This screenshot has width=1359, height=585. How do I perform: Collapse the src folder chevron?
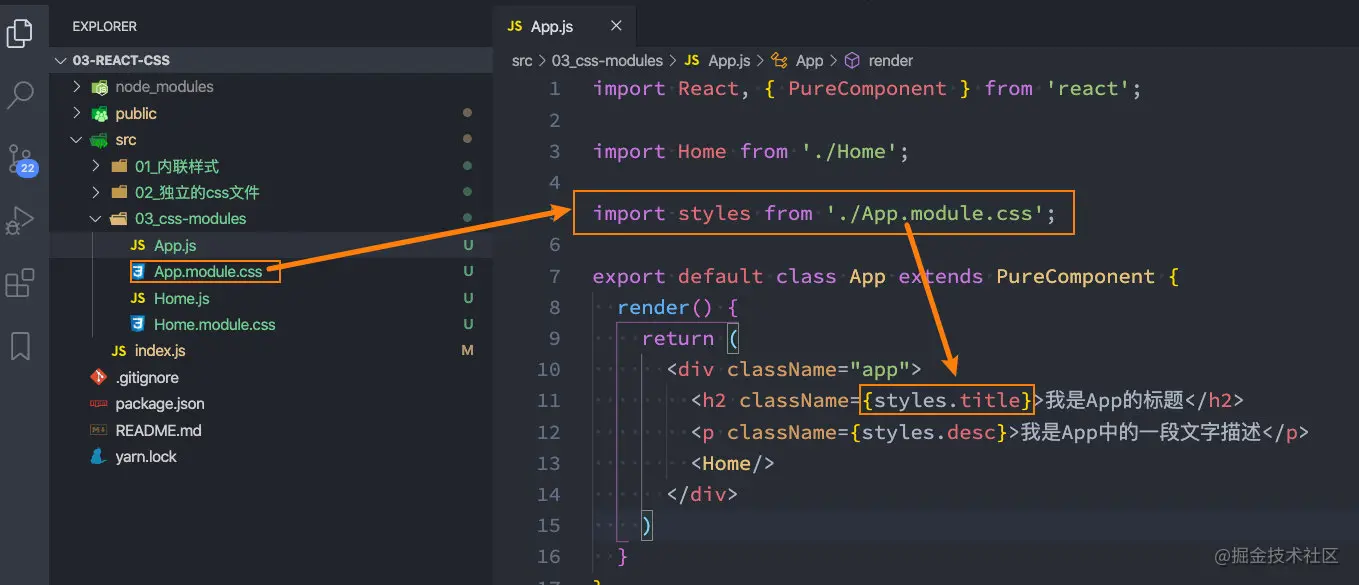point(77,140)
